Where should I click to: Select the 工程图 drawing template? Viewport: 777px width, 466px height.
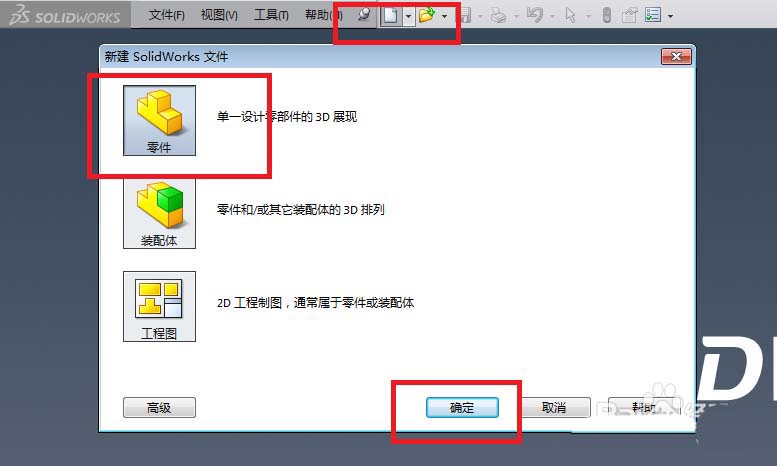pyautogui.click(x=159, y=306)
